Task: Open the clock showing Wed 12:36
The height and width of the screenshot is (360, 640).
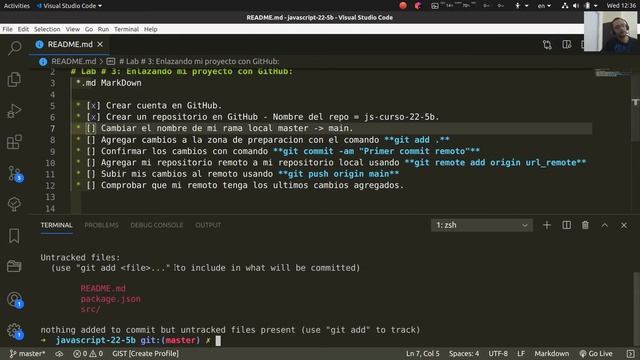Action: click(621, 6)
